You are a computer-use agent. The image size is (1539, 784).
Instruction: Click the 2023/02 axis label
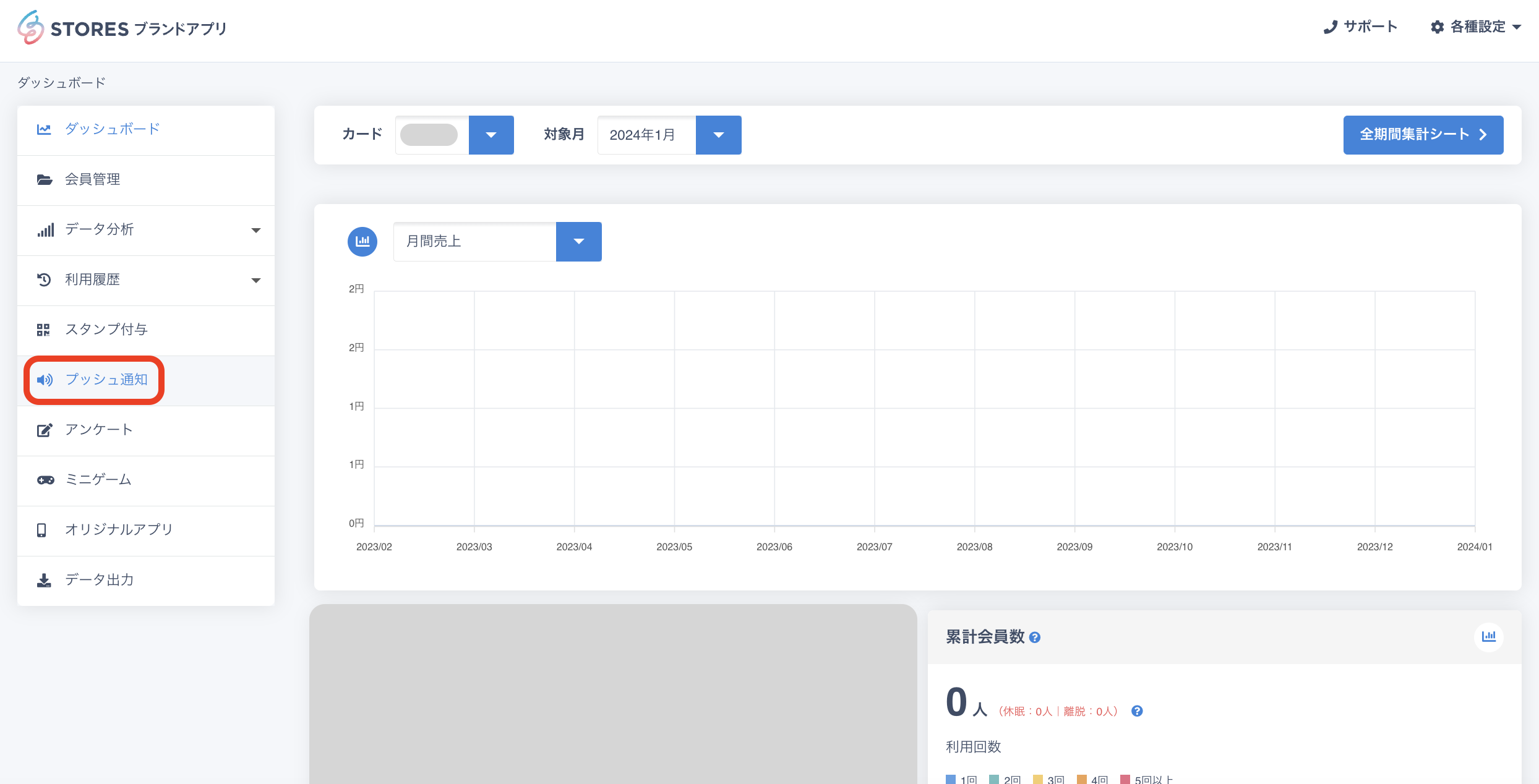(x=374, y=547)
